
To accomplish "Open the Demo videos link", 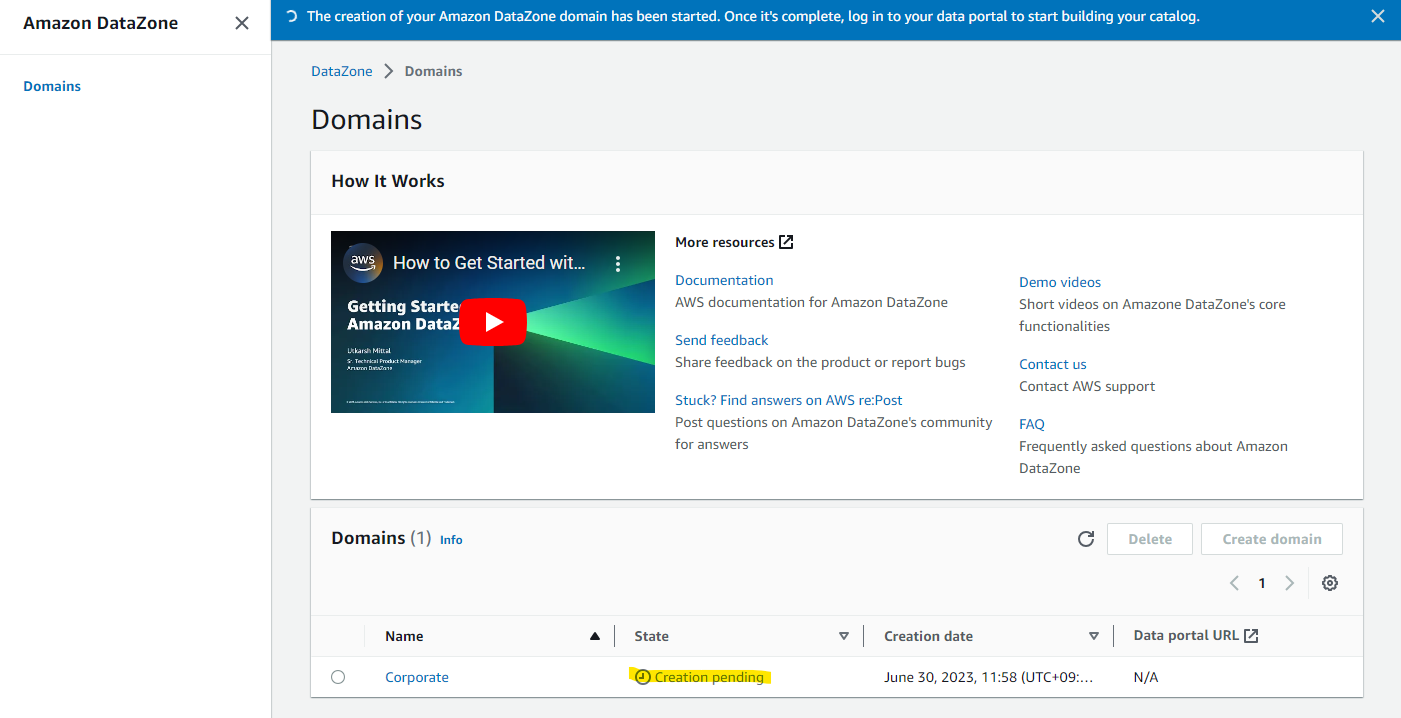I will coord(1060,282).
